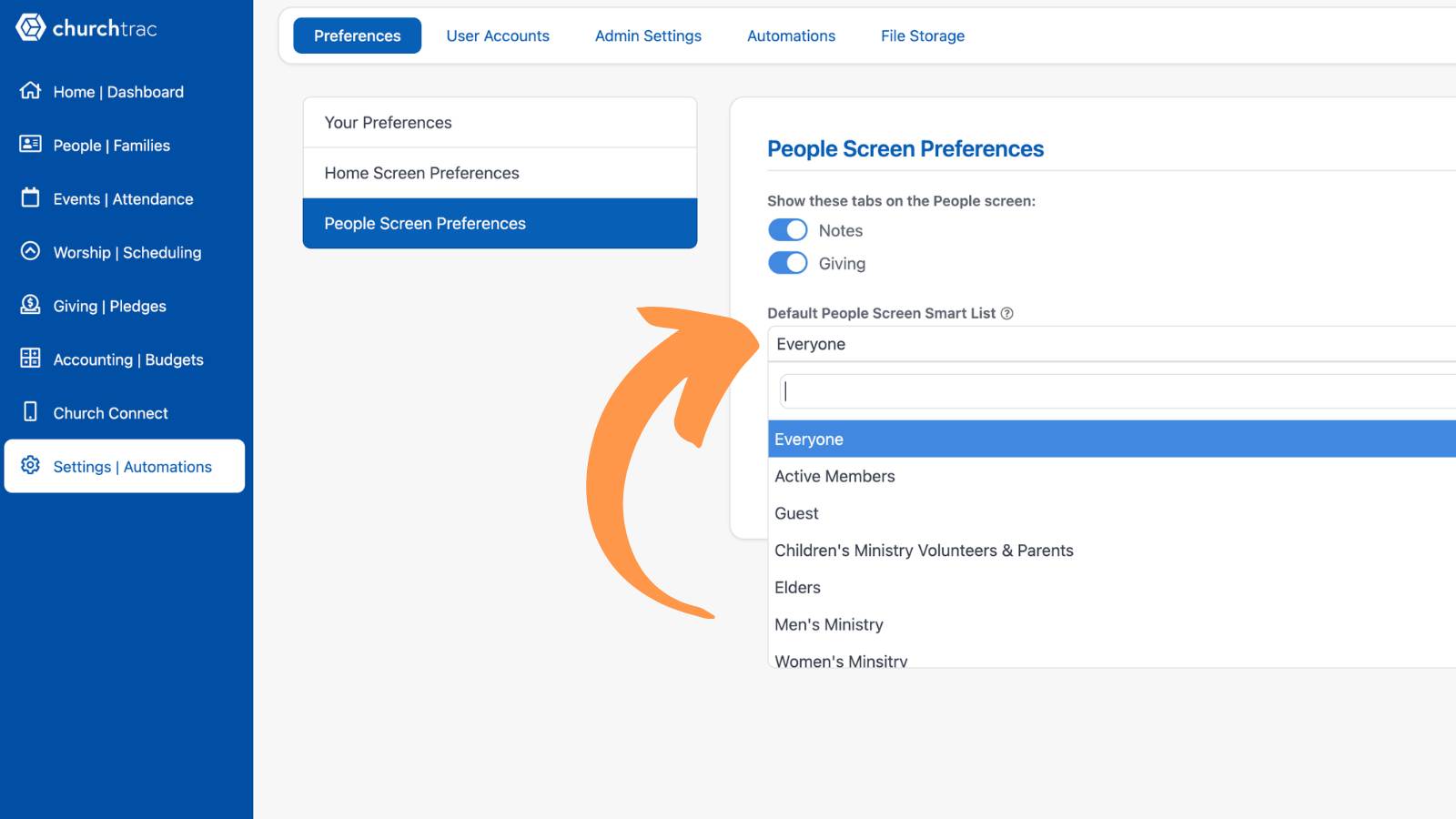This screenshot has width=1456, height=819.
Task: Click the People Families card icon
Action: tap(30, 144)
